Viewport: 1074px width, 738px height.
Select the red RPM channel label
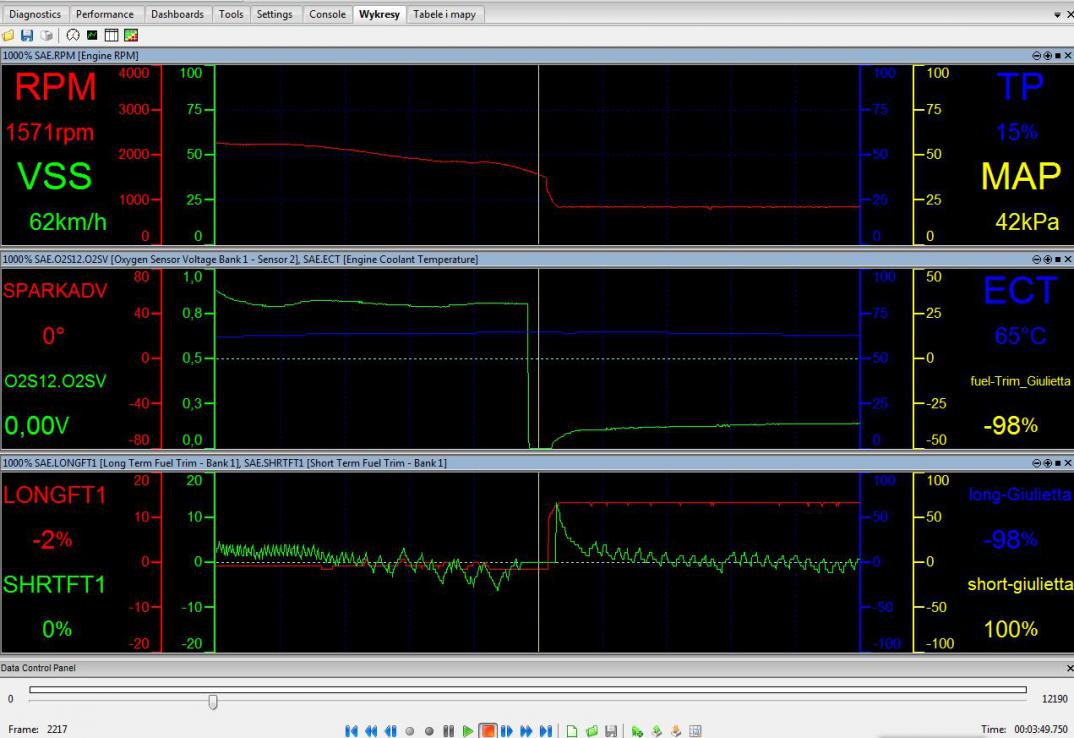click(x=55, y=87)
